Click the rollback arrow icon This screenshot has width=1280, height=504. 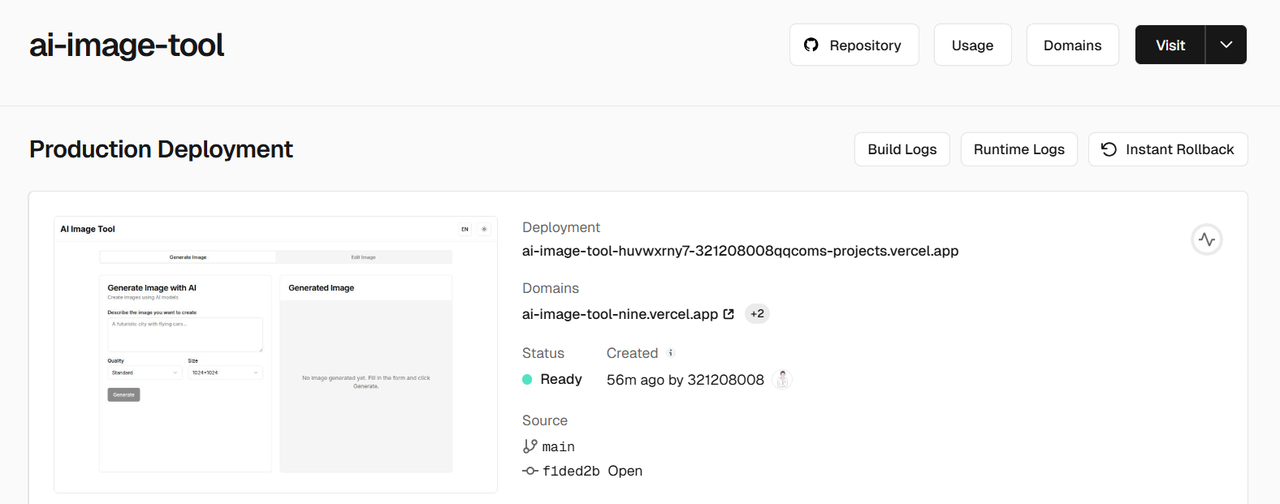point(1109,149)
